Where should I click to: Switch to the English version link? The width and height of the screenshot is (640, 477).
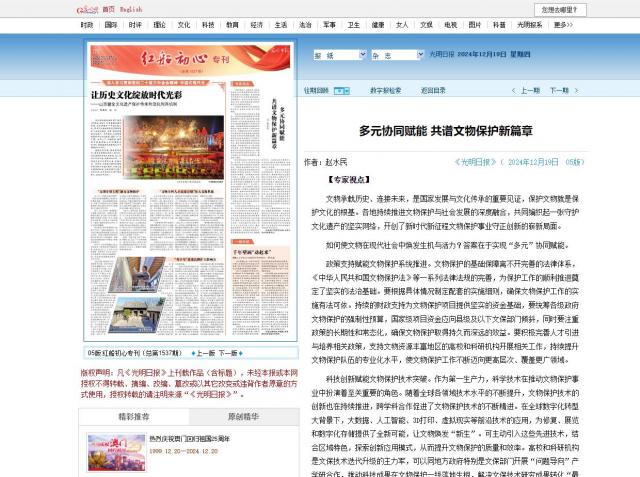click(131, 9)
